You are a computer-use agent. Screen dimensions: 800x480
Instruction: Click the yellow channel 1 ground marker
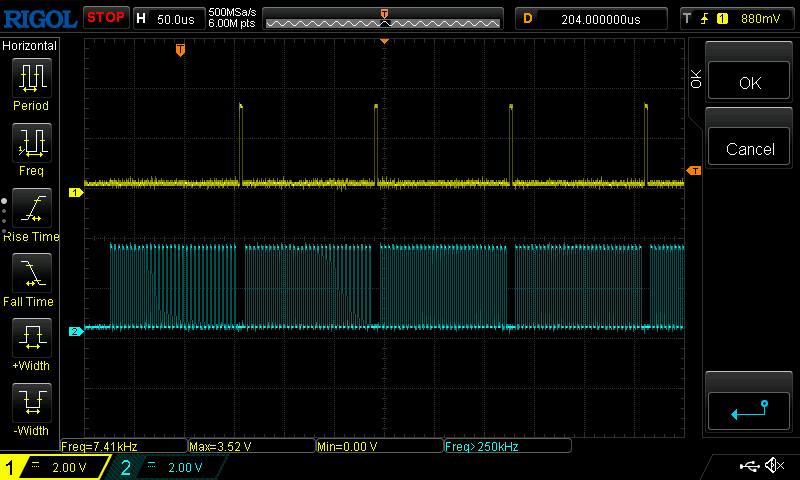76,192
